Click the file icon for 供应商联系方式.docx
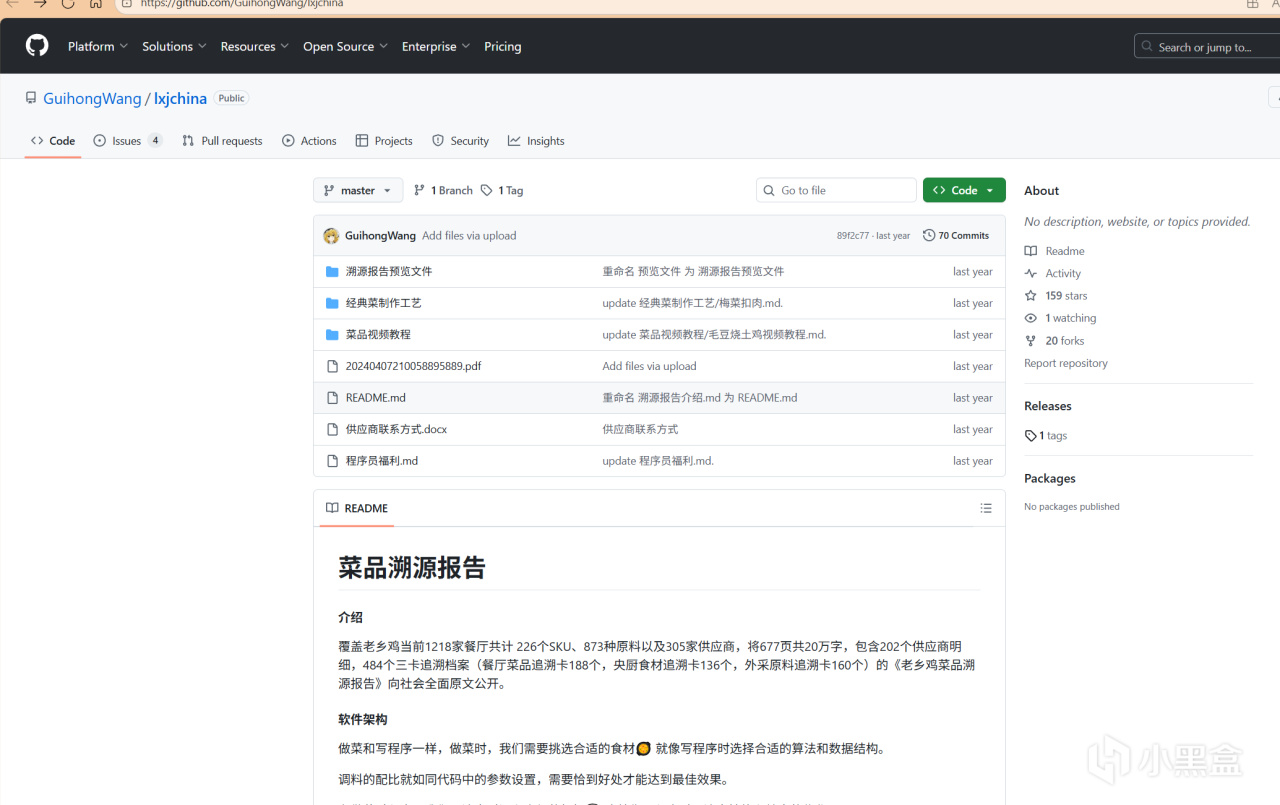 click(333, 429)
